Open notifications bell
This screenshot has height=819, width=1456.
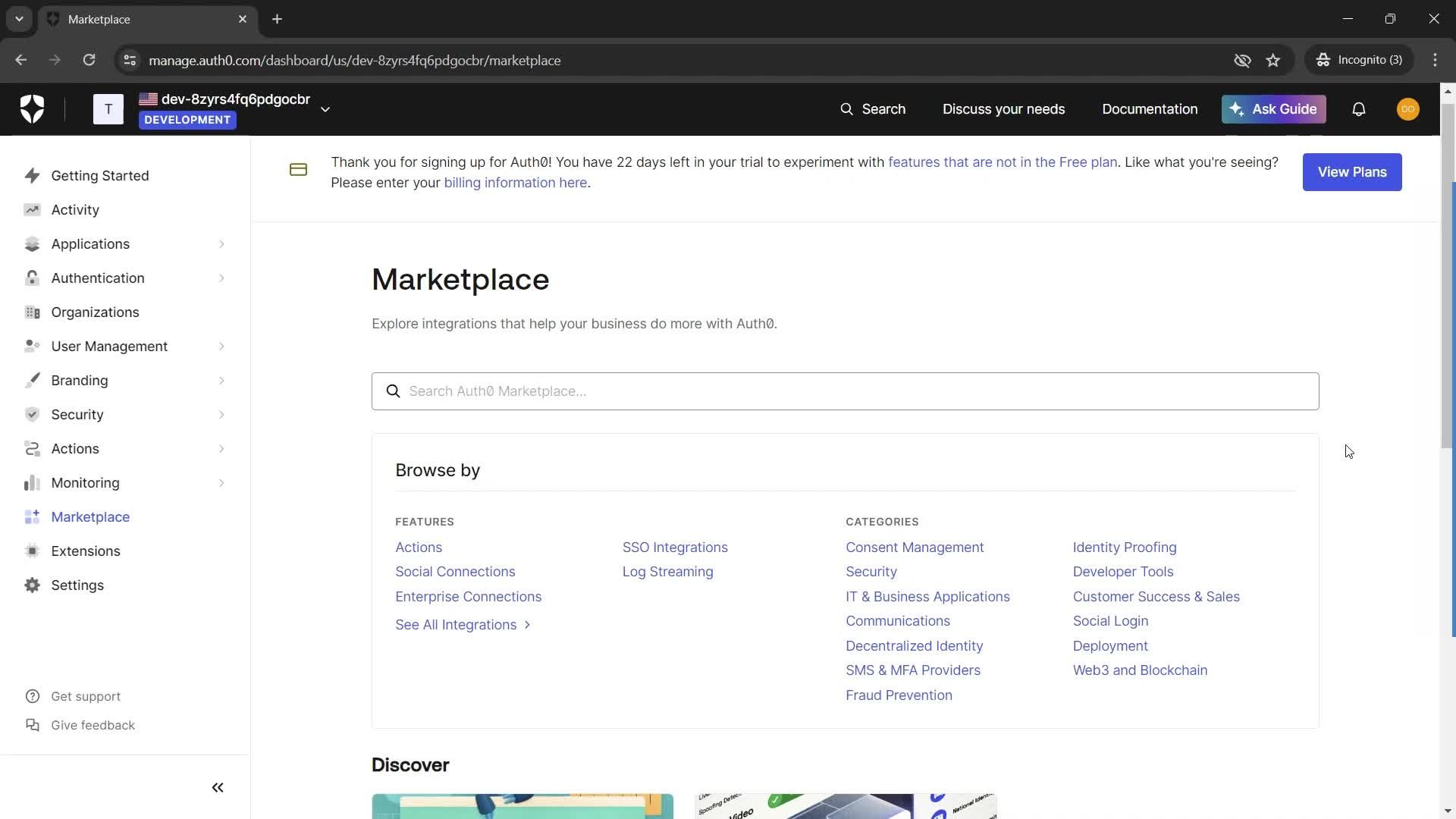(x=1358, y=109)
